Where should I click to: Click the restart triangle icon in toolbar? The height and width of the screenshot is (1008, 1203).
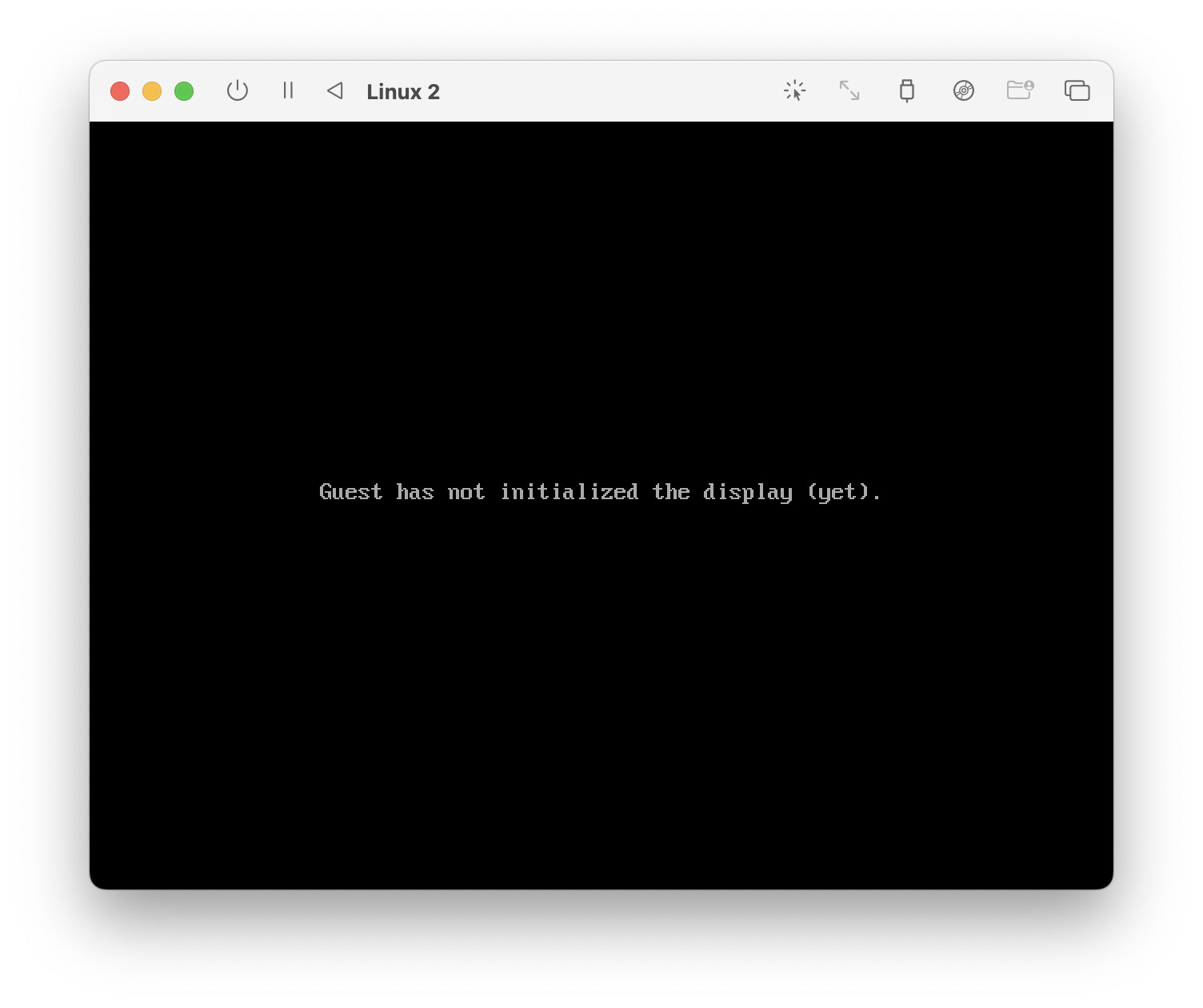[335, 91]
